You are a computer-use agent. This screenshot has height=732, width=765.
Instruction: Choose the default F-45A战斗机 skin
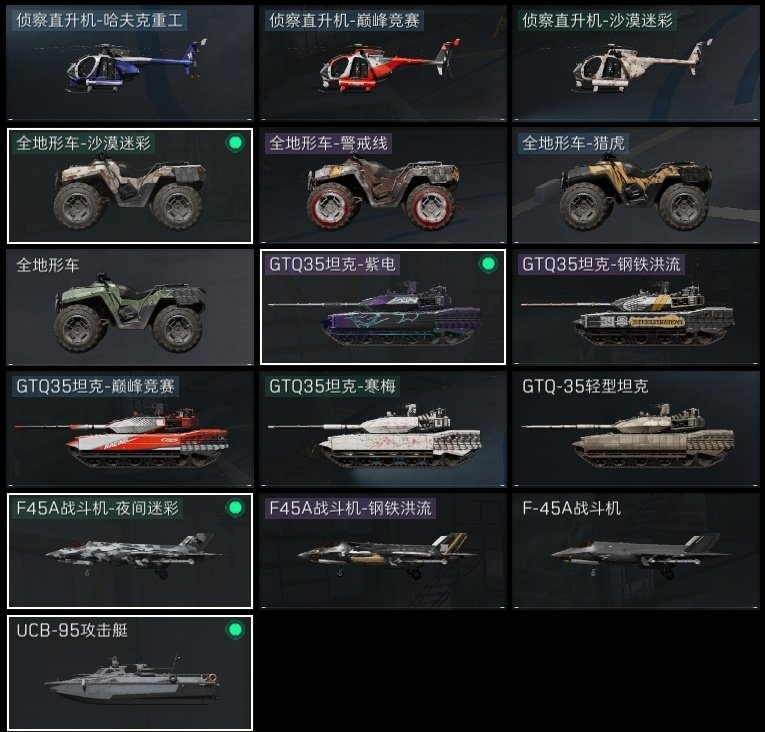pos(636,551)
